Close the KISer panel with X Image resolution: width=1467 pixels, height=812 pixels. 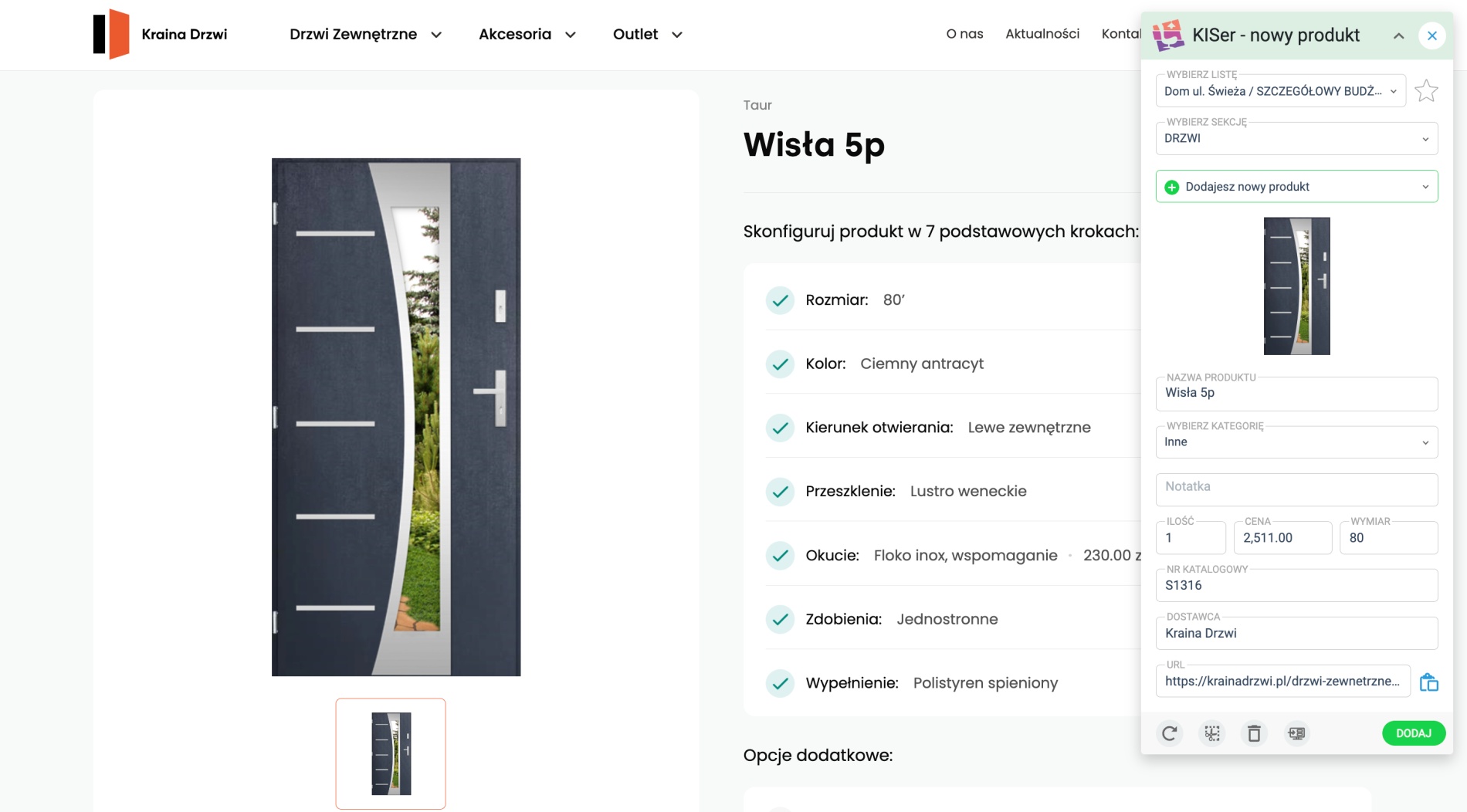click(1431, 36)
